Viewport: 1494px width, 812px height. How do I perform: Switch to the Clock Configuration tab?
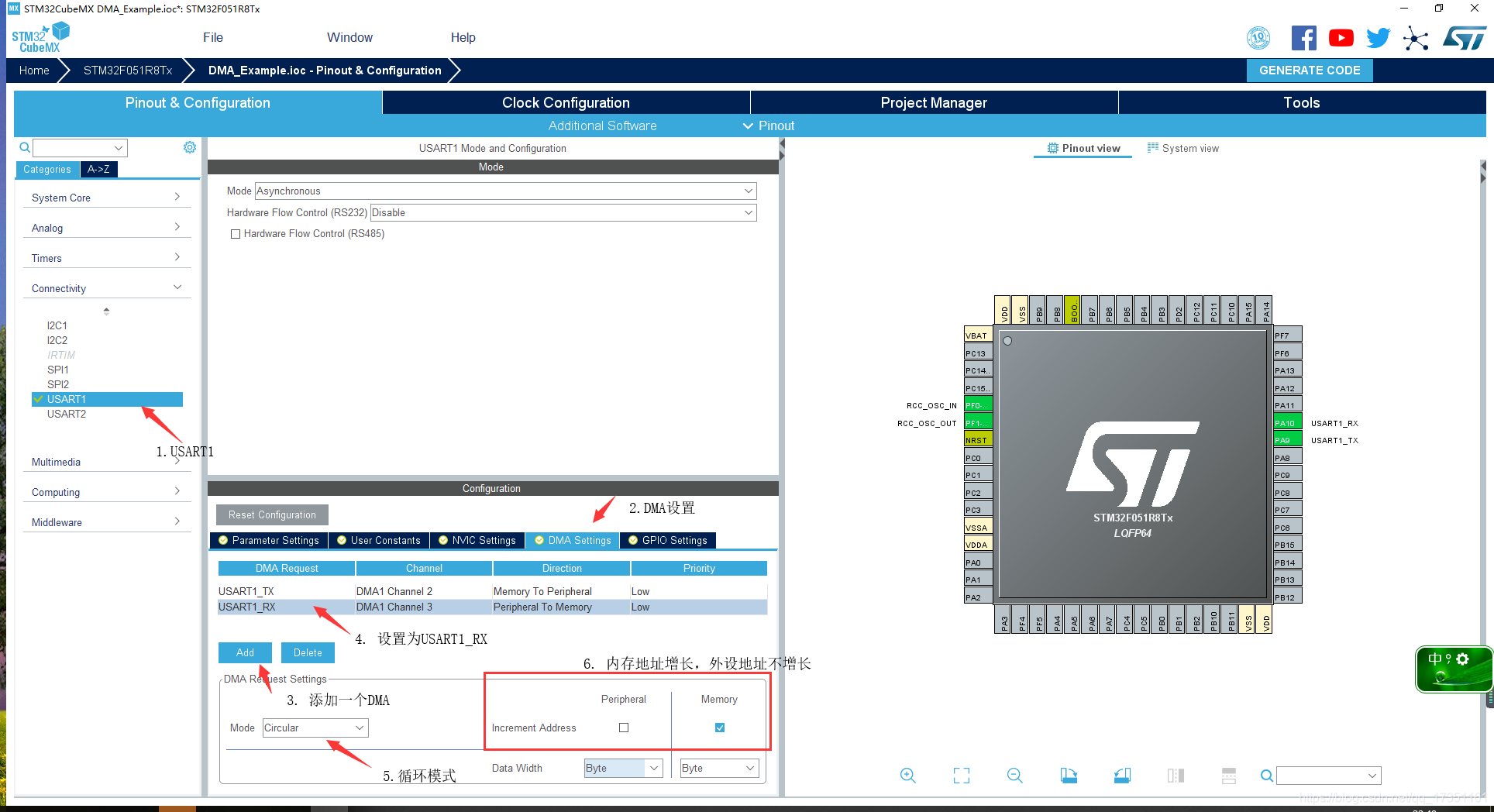566,102
